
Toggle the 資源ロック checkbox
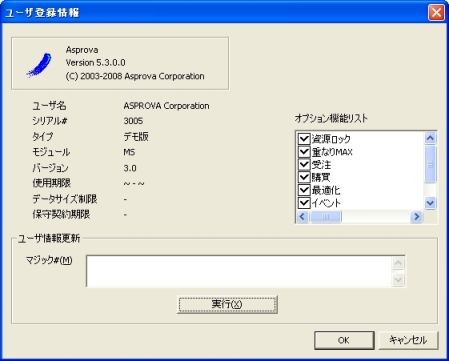click(304, 139)
